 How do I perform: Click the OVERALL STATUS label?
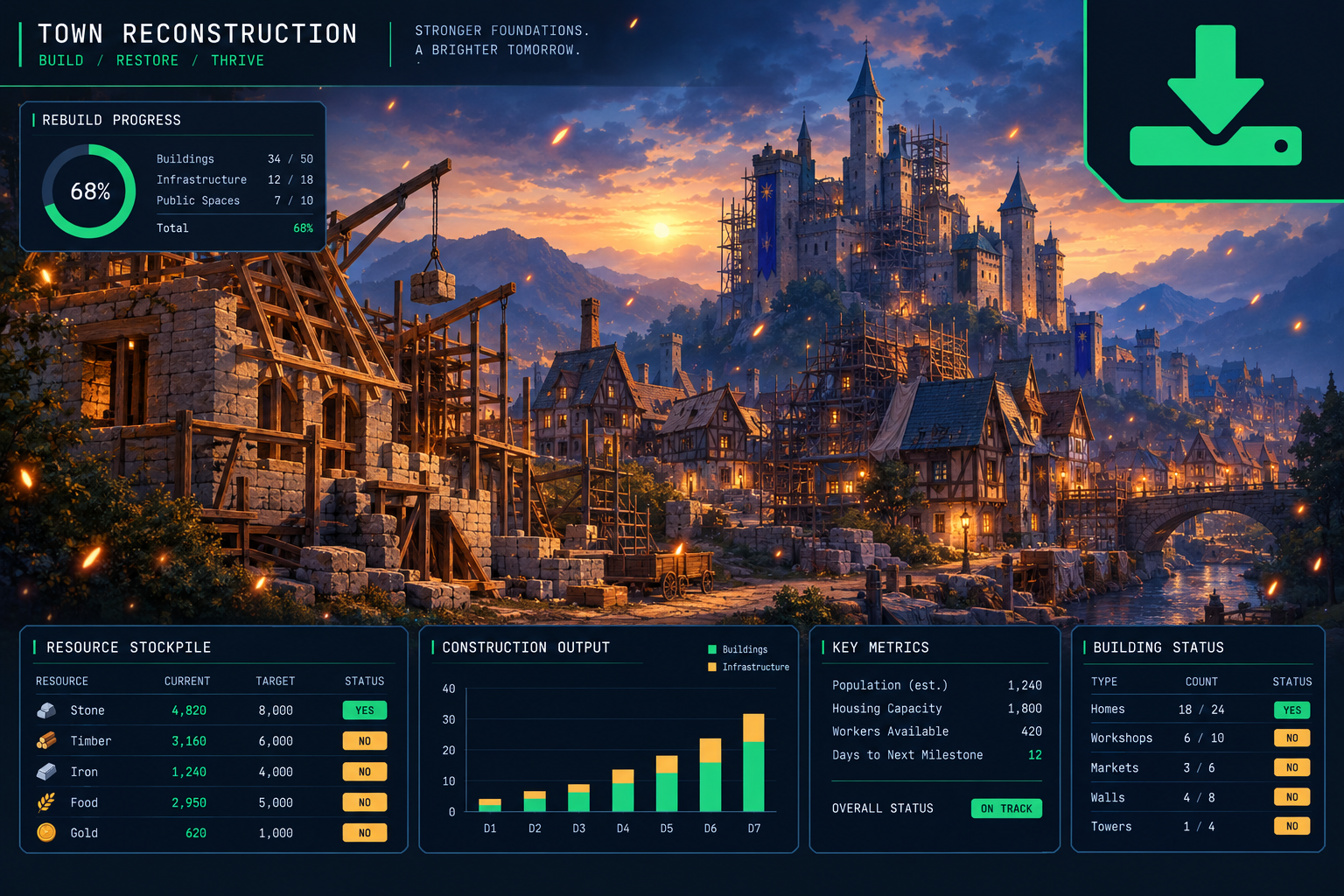click(882, 808)
